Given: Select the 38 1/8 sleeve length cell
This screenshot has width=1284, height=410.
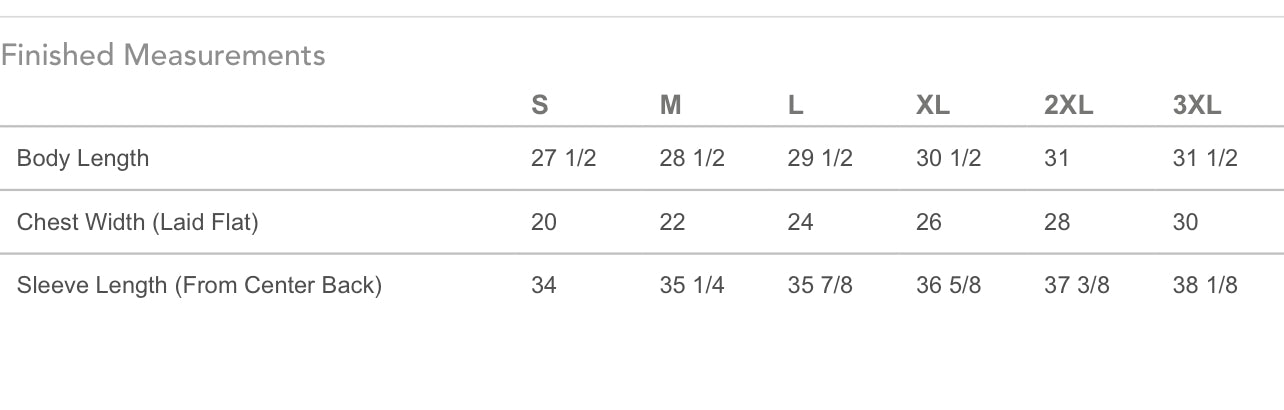Looking at the screenshot, I should [x=1205, y=285].
